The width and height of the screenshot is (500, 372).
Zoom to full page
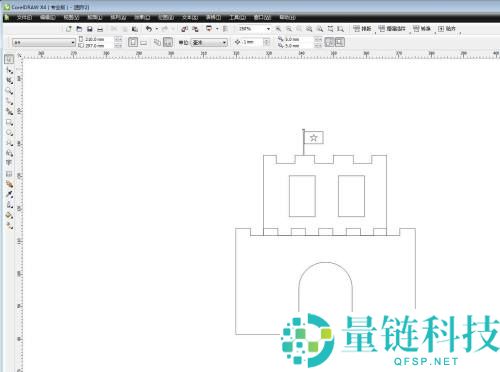click(320, 29)
